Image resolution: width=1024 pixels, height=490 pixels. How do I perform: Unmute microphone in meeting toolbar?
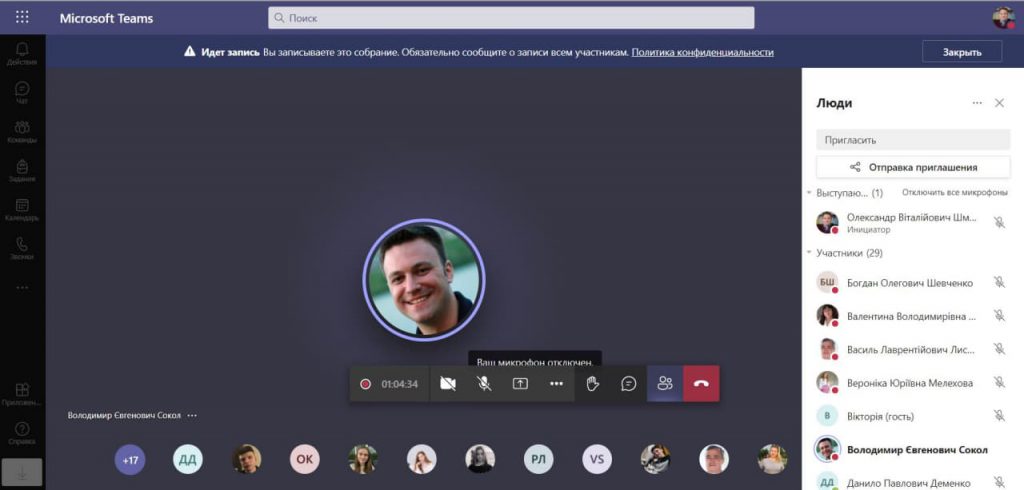point(484,384)
